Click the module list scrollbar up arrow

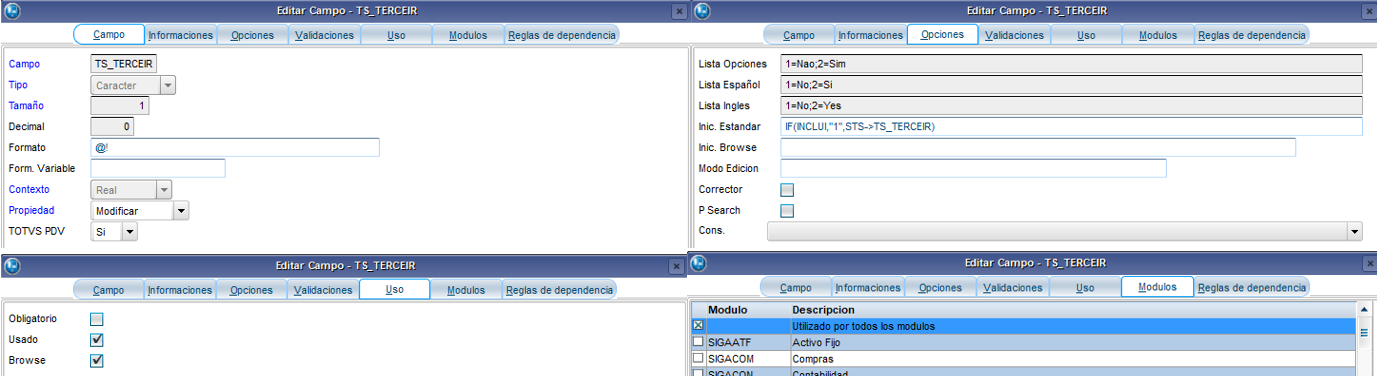1363,310
